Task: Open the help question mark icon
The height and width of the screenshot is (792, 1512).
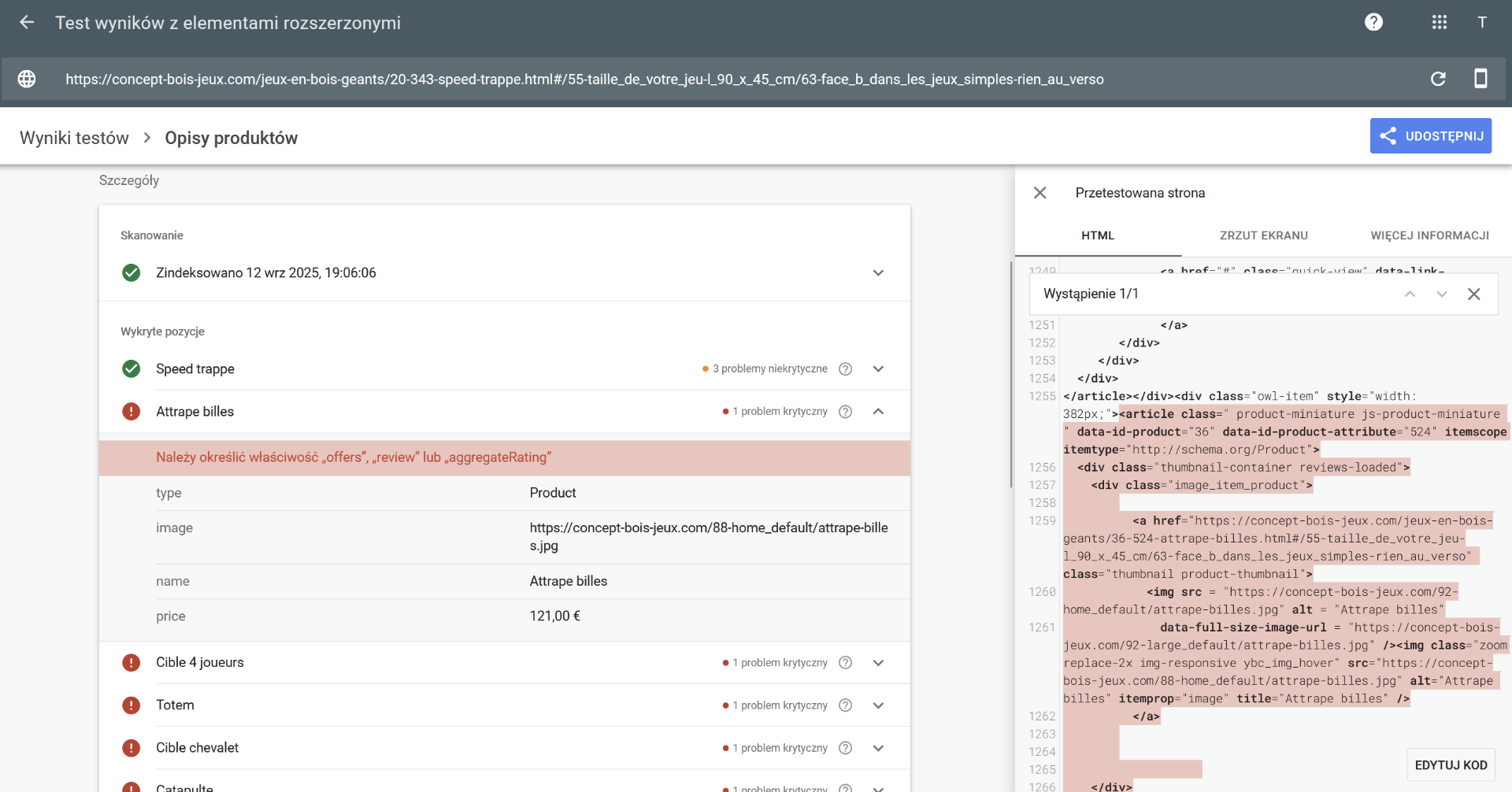Action: tap(1373, 22)
